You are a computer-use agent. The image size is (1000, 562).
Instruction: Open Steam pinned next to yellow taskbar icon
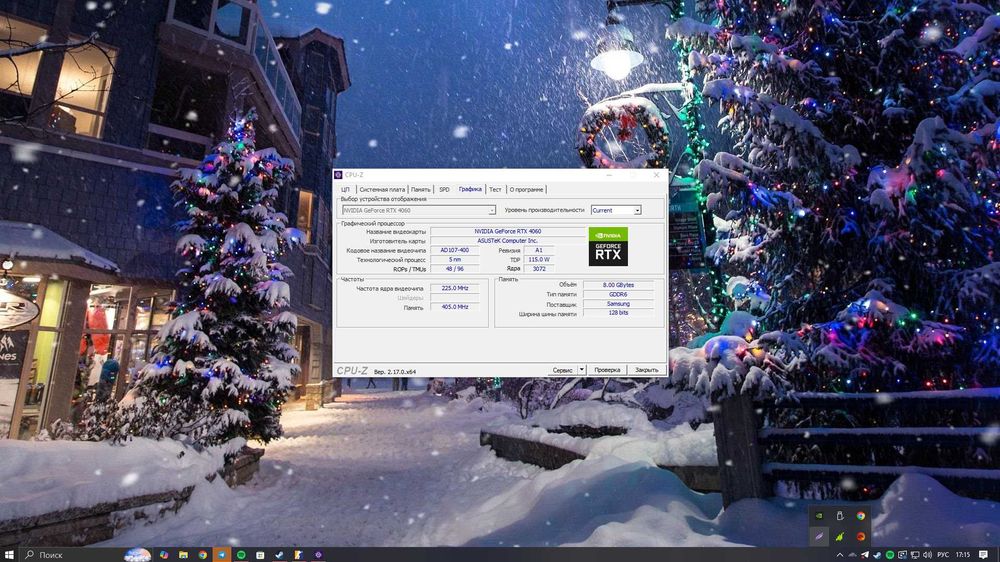pyautogui.click(x=279, y=555)
